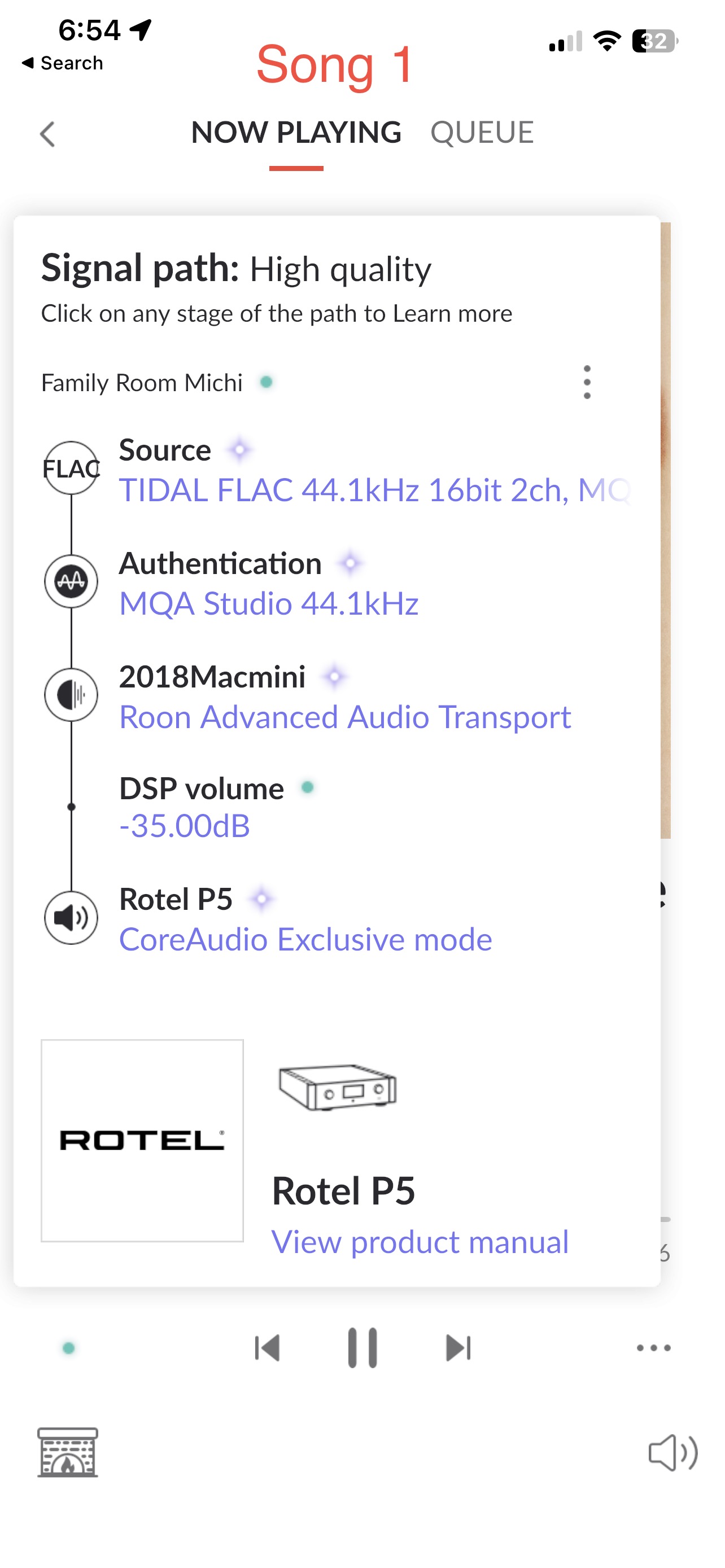Tap the Rotel P5 device illustration
Screen dimensions: 725x1568
pos(337,1088)
